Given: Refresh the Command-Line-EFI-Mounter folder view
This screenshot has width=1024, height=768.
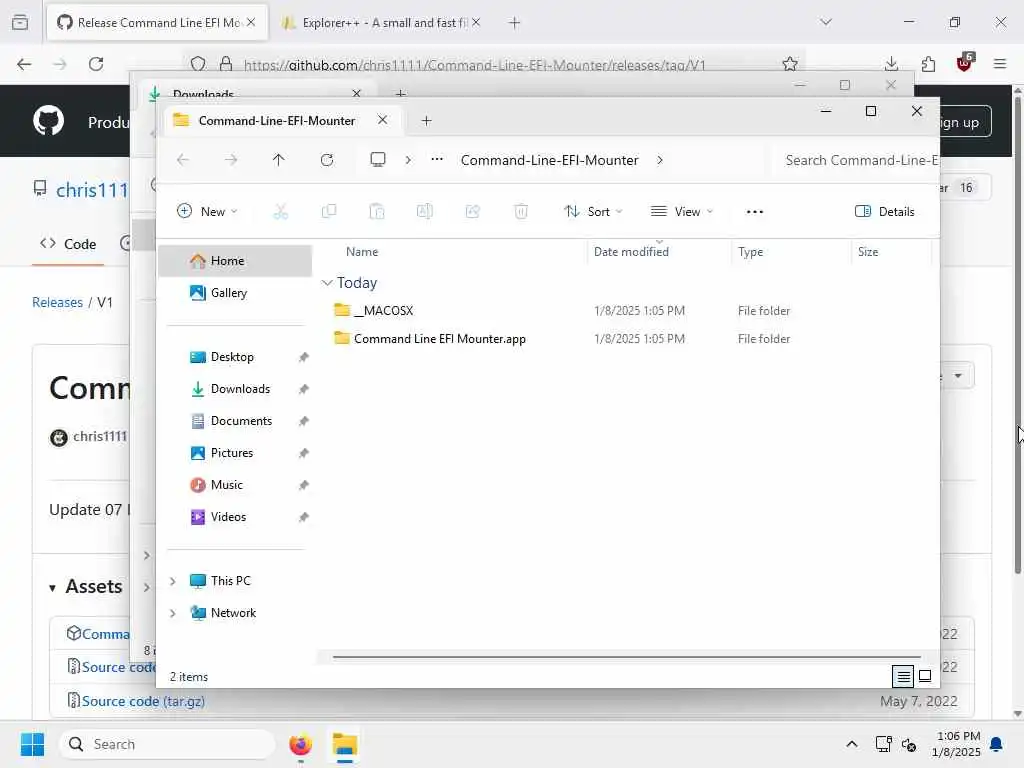Looking at the screenshot, I should point(327,160).
